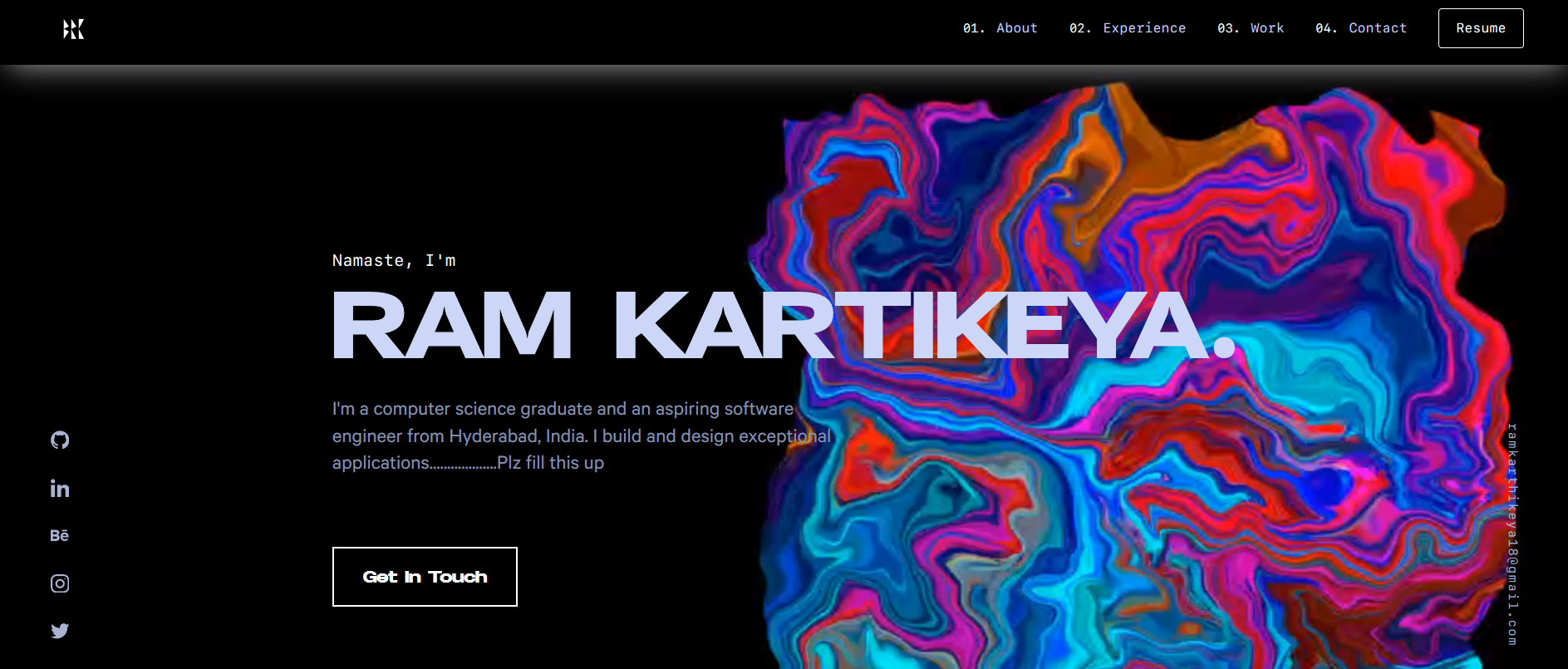1568x669 pixels.
Task: Open the Instagram profile icon
Action: 60,583
